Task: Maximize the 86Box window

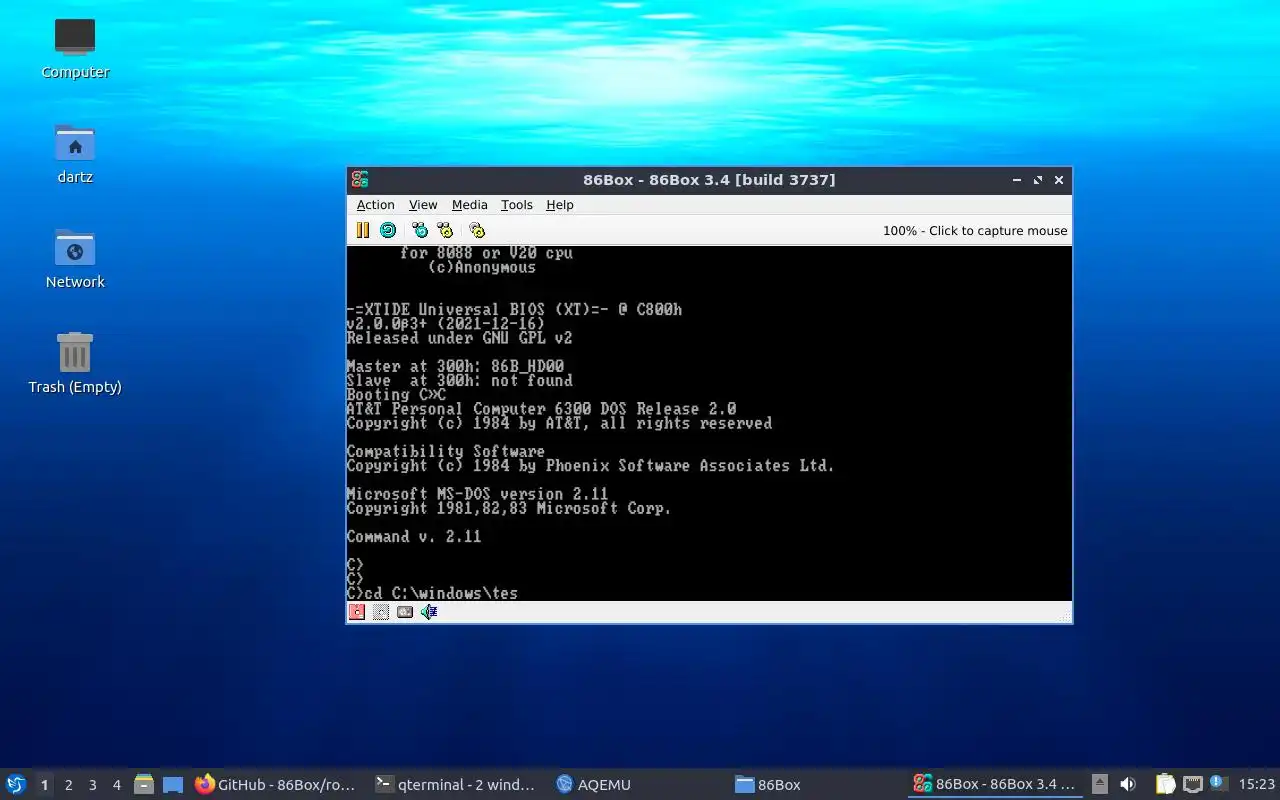Action: pos(1038,180)
